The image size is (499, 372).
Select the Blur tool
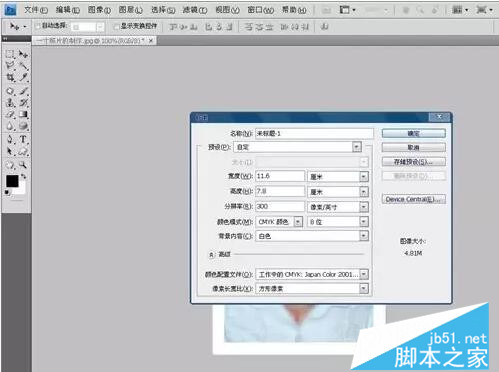[10, 126]
